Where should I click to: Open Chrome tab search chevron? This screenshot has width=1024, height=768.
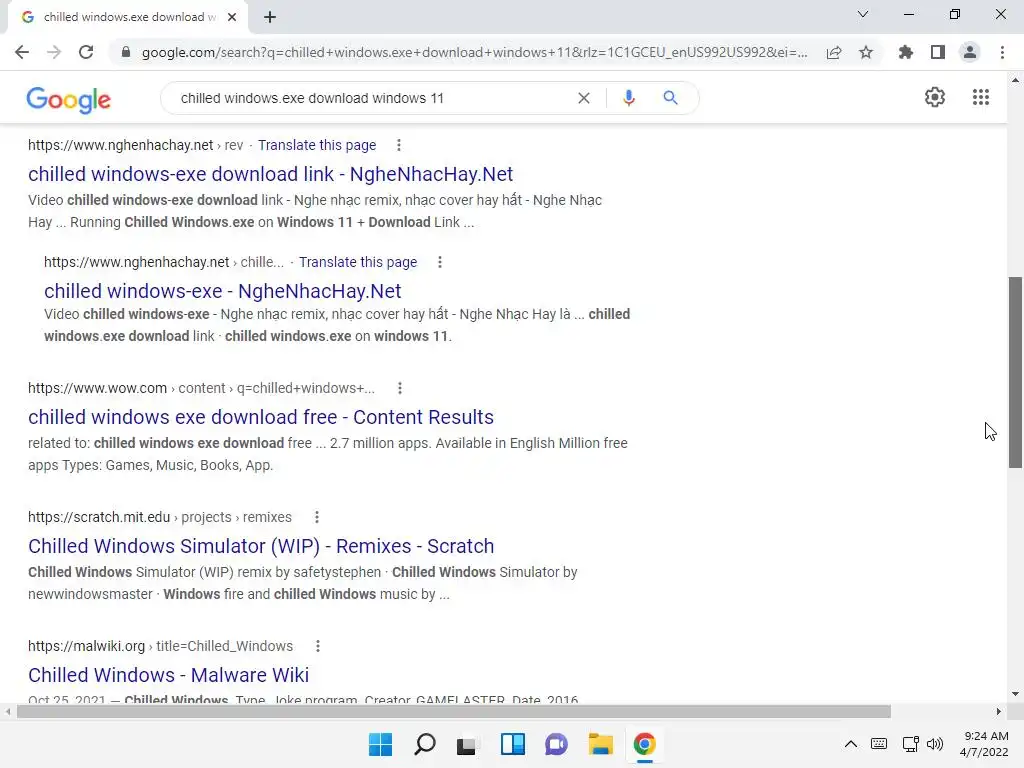coord(863,14)
